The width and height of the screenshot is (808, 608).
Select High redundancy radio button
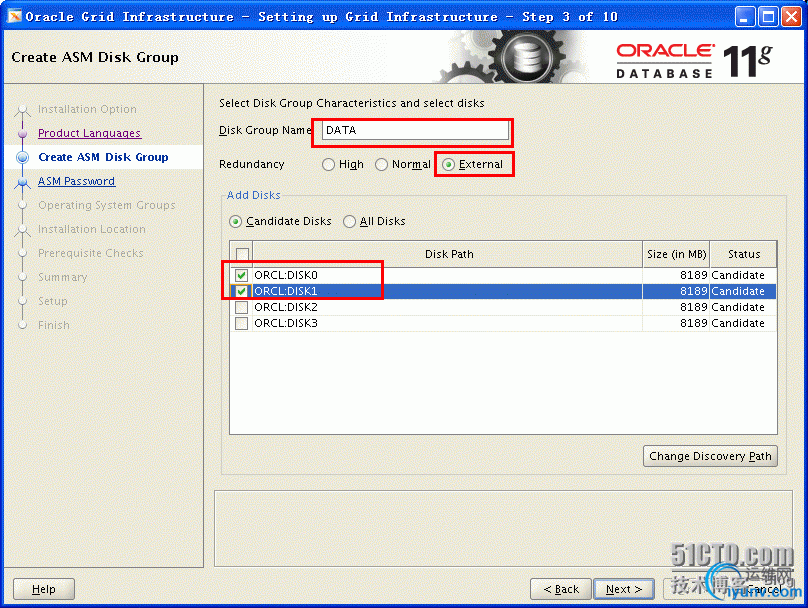click(328, 164)
